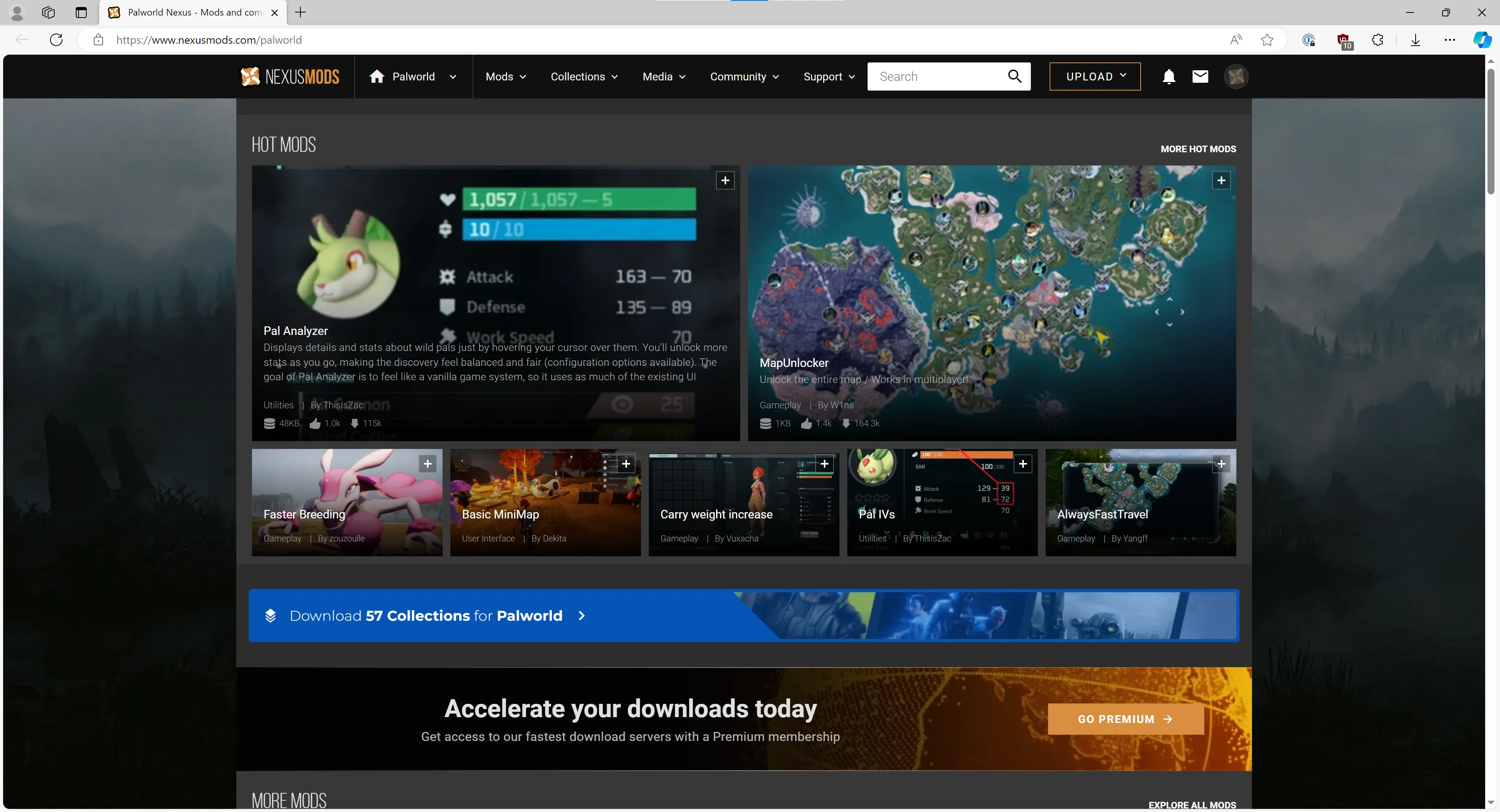Screen dimensions: 1500x812
Task: Click the favorites star icon
Action: [1267, 39]
